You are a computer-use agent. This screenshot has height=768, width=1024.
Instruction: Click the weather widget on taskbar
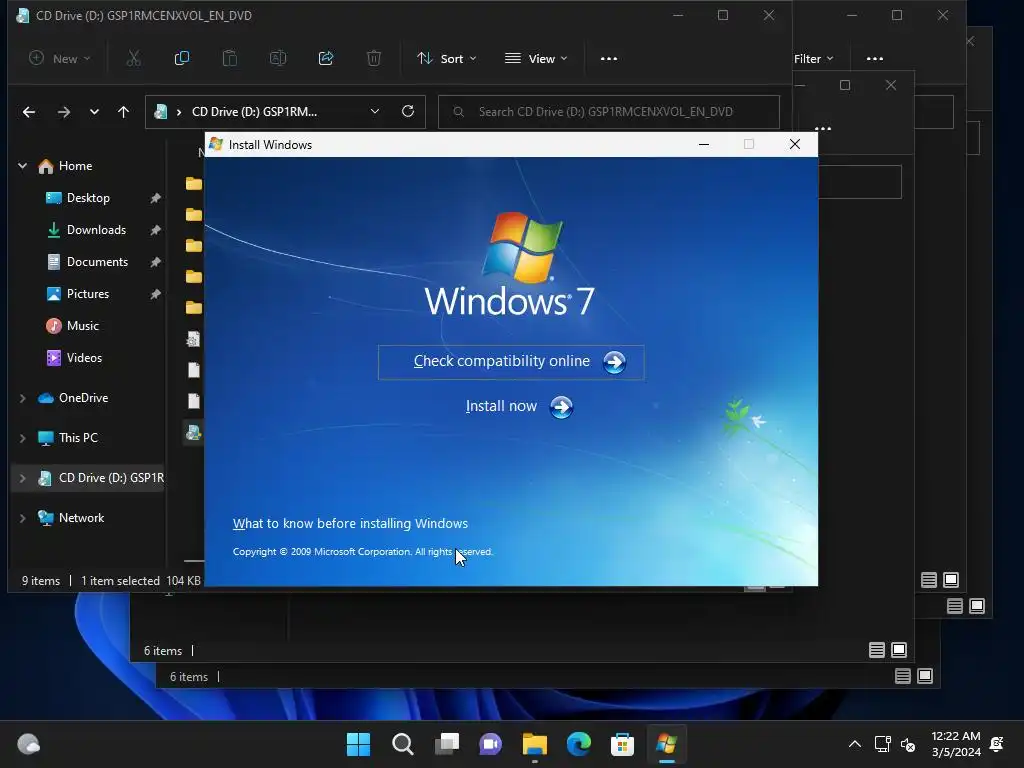pyautogui.click(x=29, y=744)
